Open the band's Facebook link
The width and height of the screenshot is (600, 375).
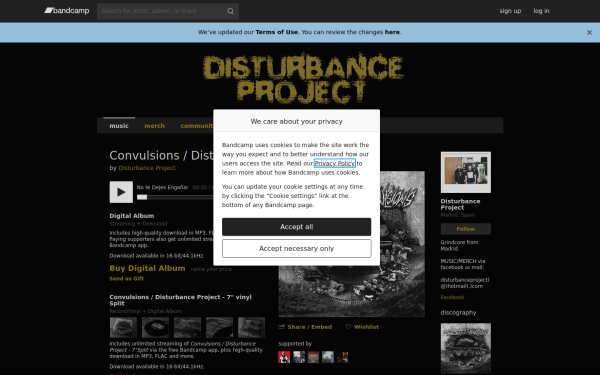pyautogui.click(x=452, y=297)
